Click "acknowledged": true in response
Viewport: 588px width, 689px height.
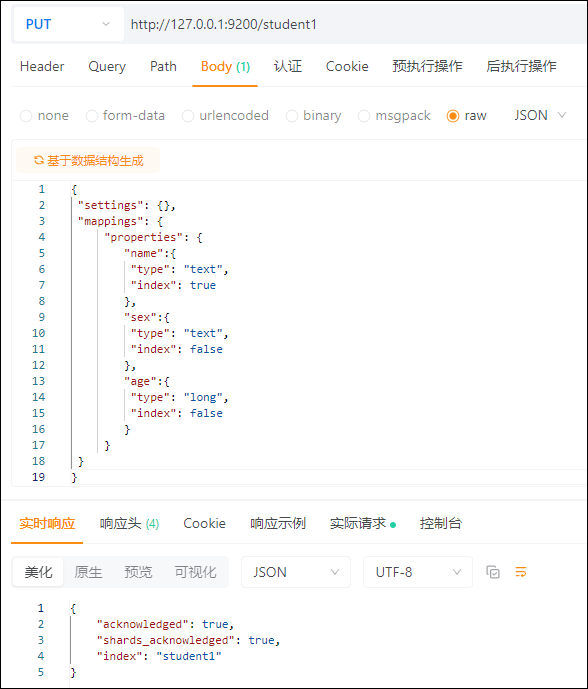pyautogui.click(x=165, y=624)
